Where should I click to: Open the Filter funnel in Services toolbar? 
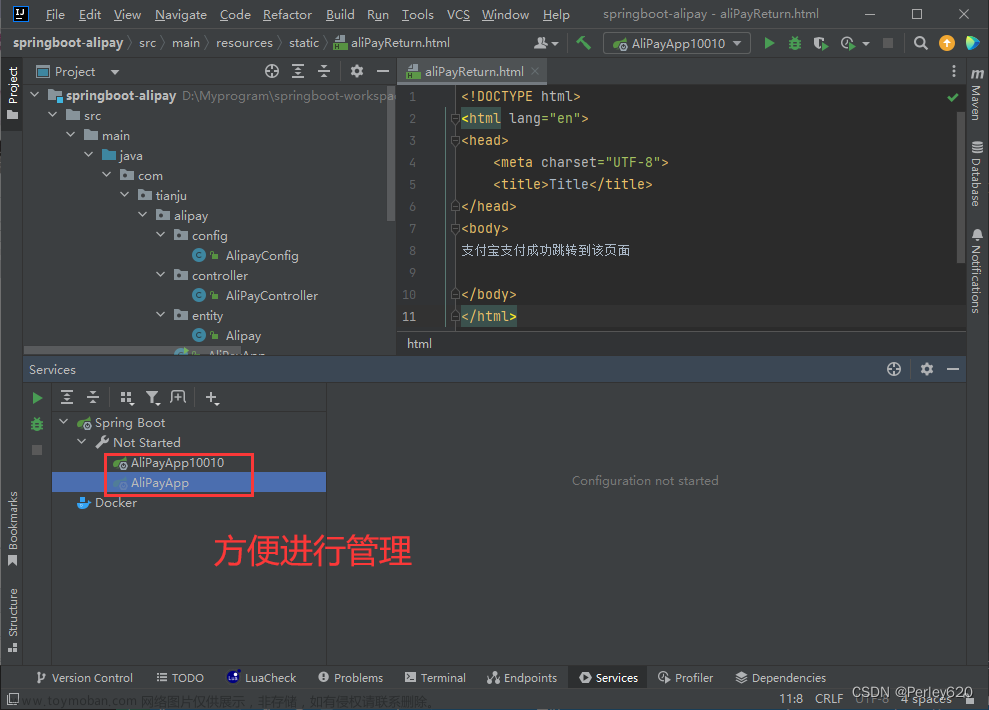[x=153, y=397]
